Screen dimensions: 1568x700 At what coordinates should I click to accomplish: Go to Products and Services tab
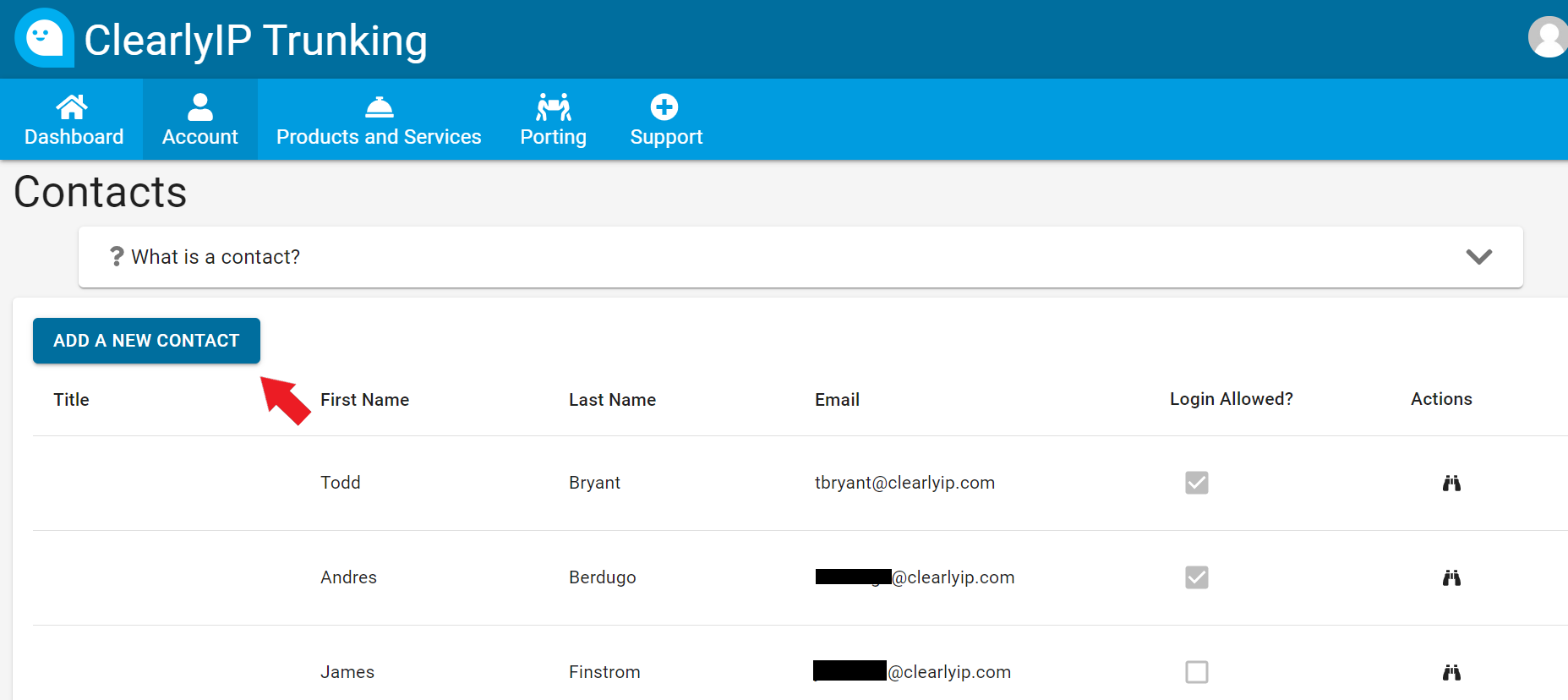(x=379, y=119)
